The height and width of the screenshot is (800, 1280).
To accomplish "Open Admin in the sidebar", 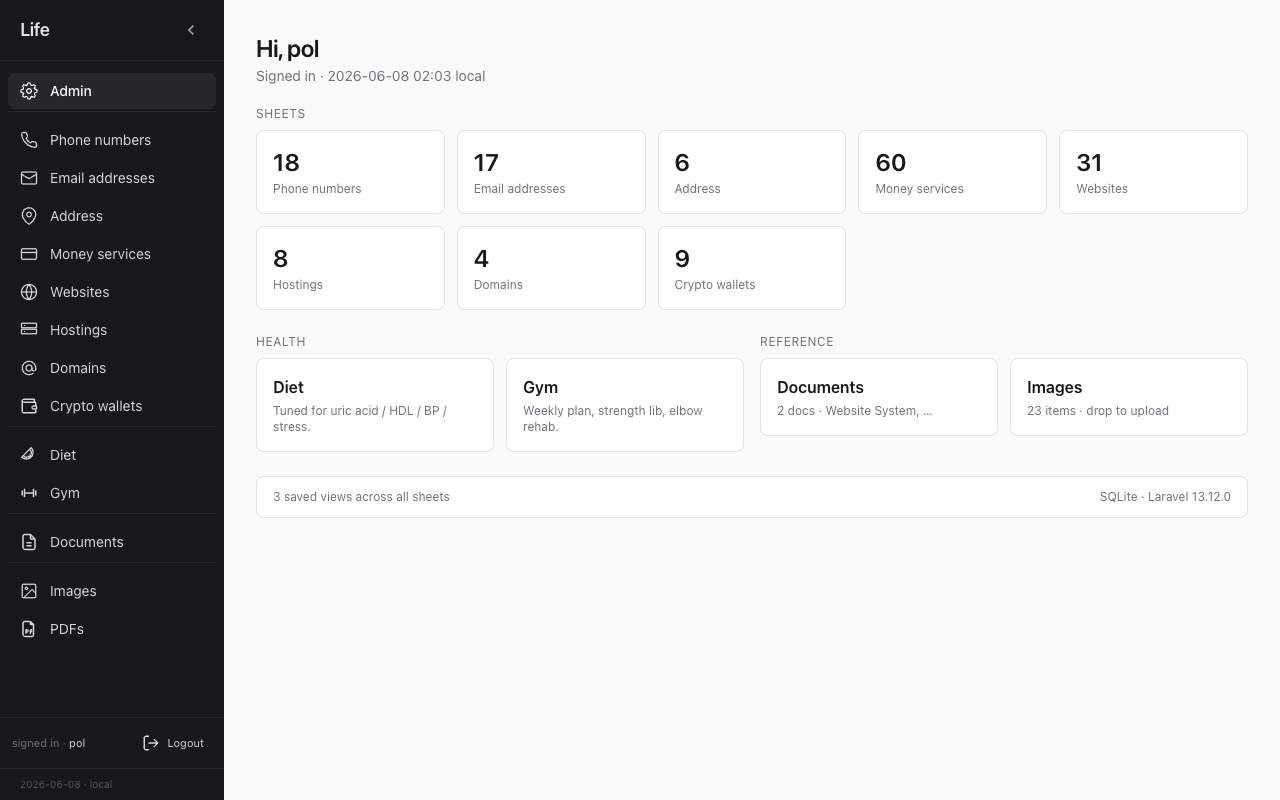I will pos(112,91).
